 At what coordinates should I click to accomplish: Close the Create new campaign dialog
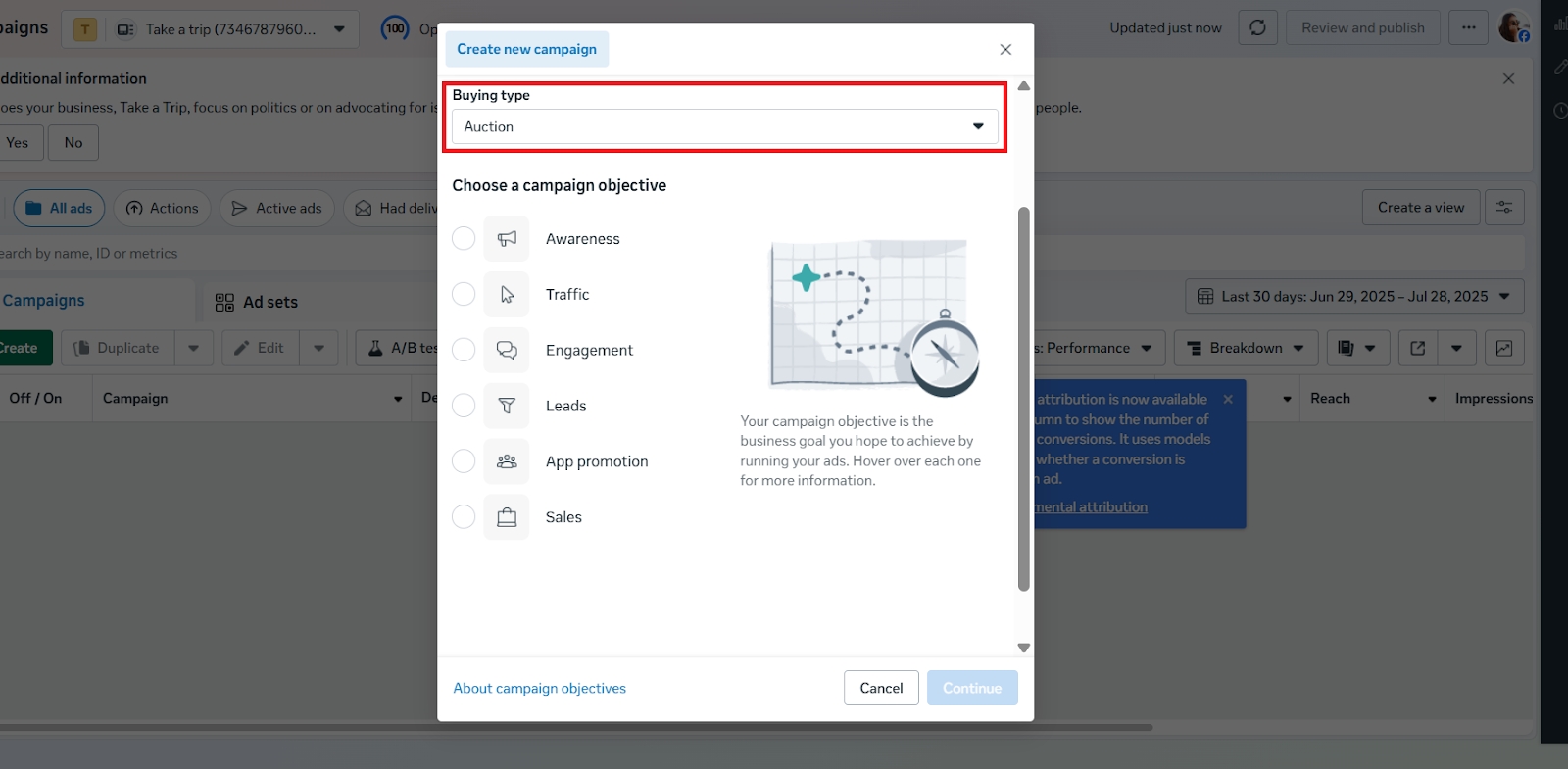tap(1005, 49)
